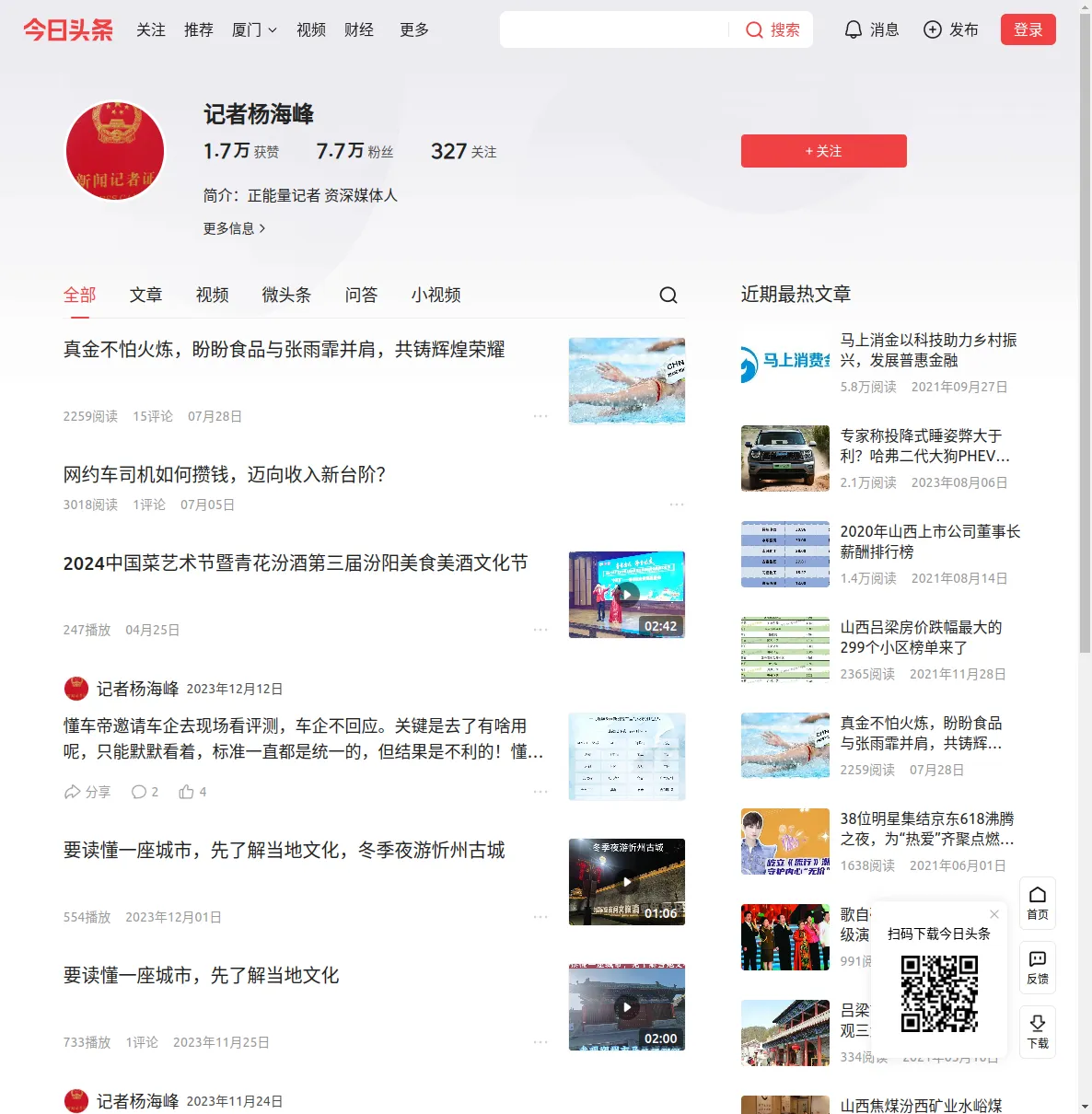
Task: Select the 全部 tab
Action: [79, 295]
